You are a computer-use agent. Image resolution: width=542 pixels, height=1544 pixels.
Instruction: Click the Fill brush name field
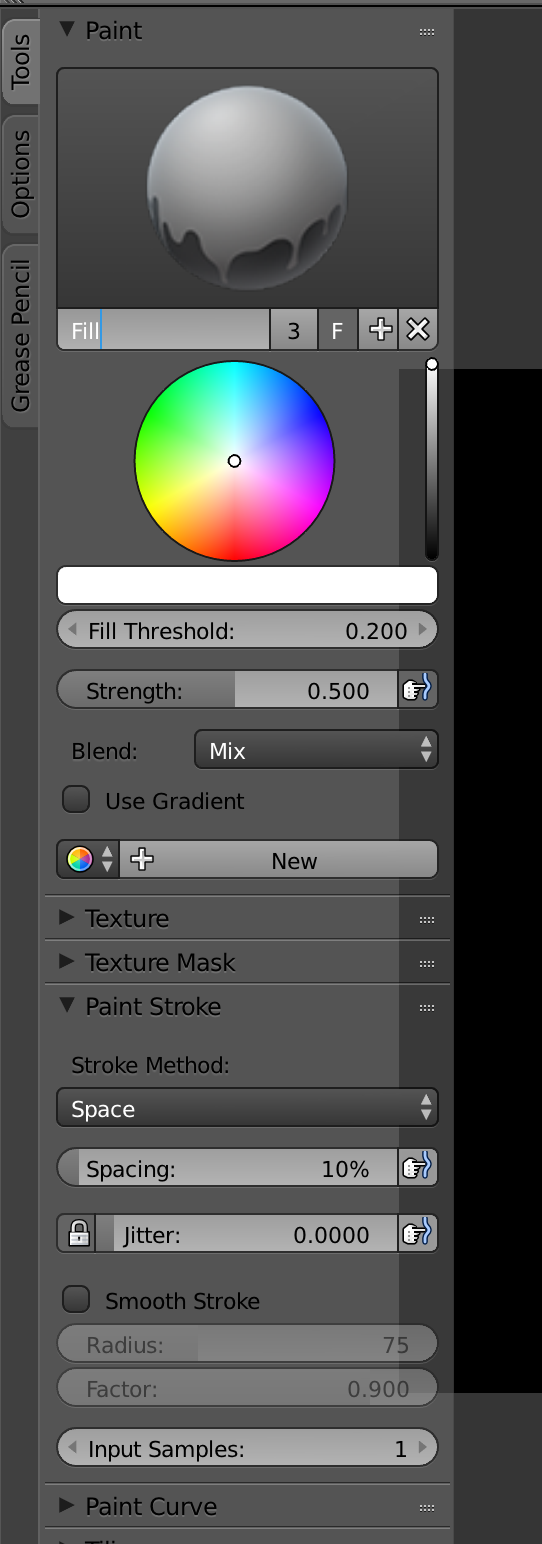163,330
